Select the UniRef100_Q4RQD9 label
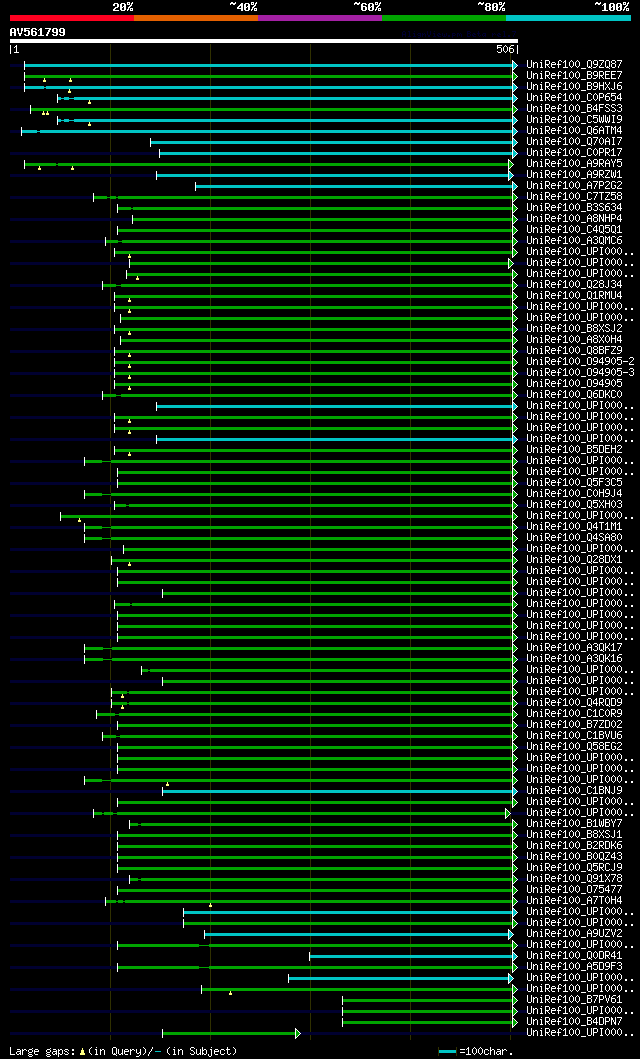Image resolution: width=640 pixels, height=1059 pixels. point(575,703)
